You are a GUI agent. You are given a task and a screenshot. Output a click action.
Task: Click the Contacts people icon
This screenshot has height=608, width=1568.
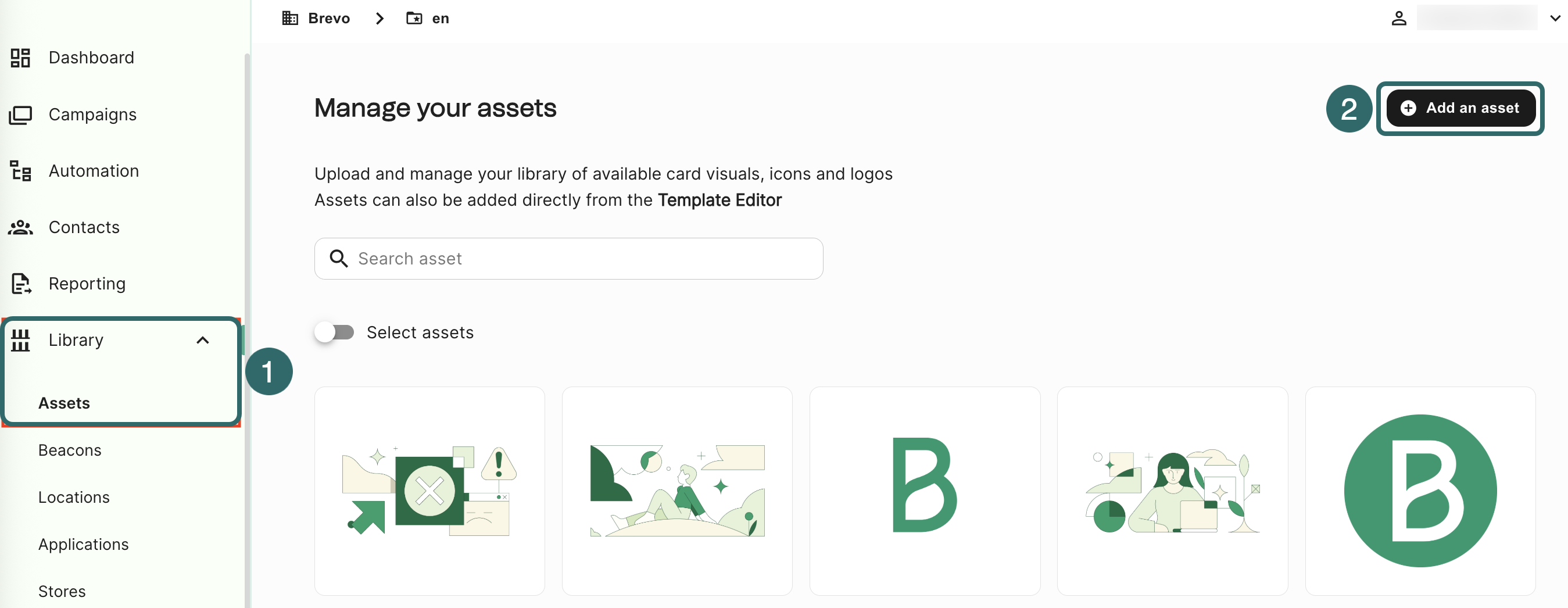20,228
